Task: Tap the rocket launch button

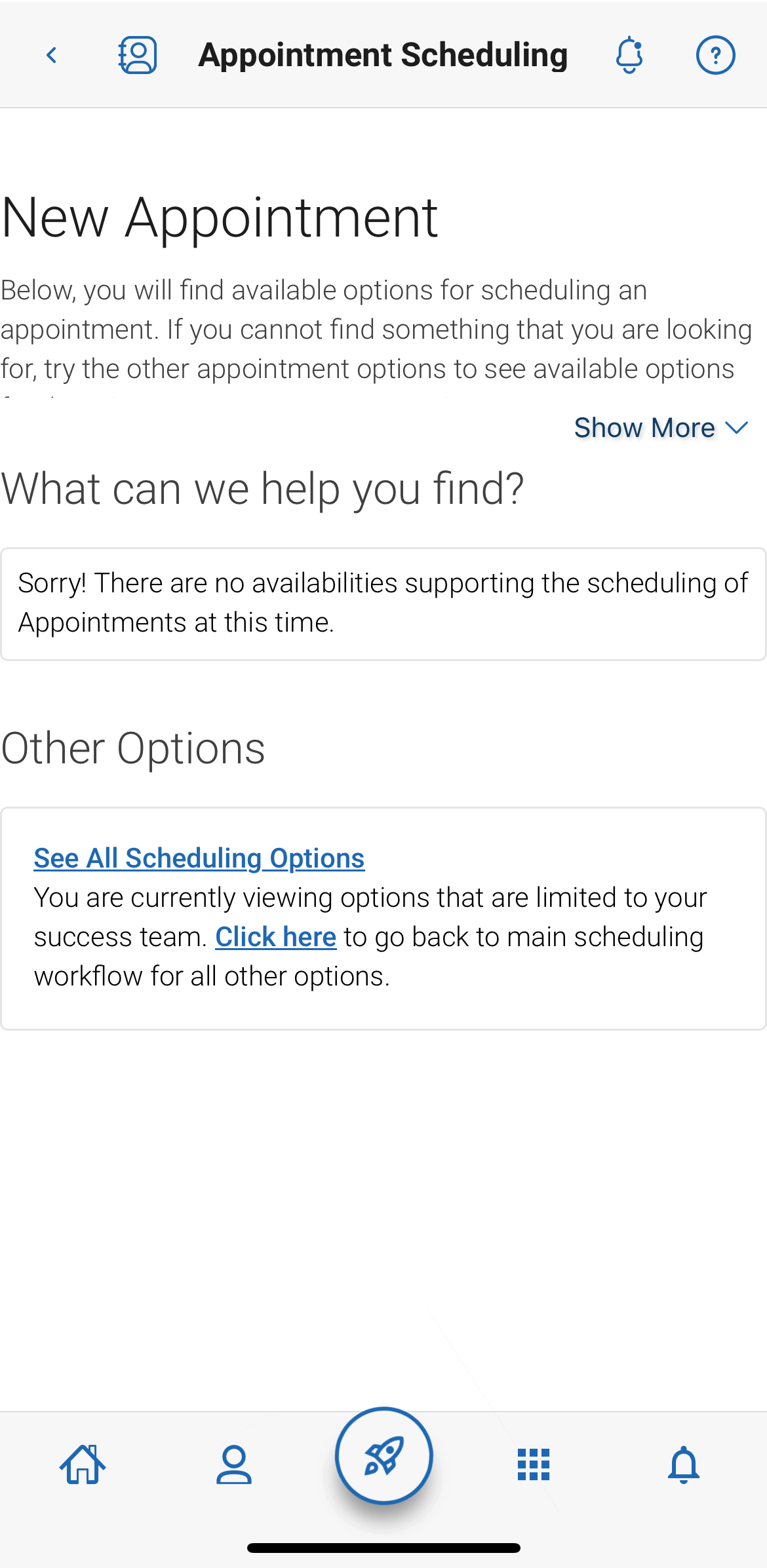Action: click(x=383, y=1456)
